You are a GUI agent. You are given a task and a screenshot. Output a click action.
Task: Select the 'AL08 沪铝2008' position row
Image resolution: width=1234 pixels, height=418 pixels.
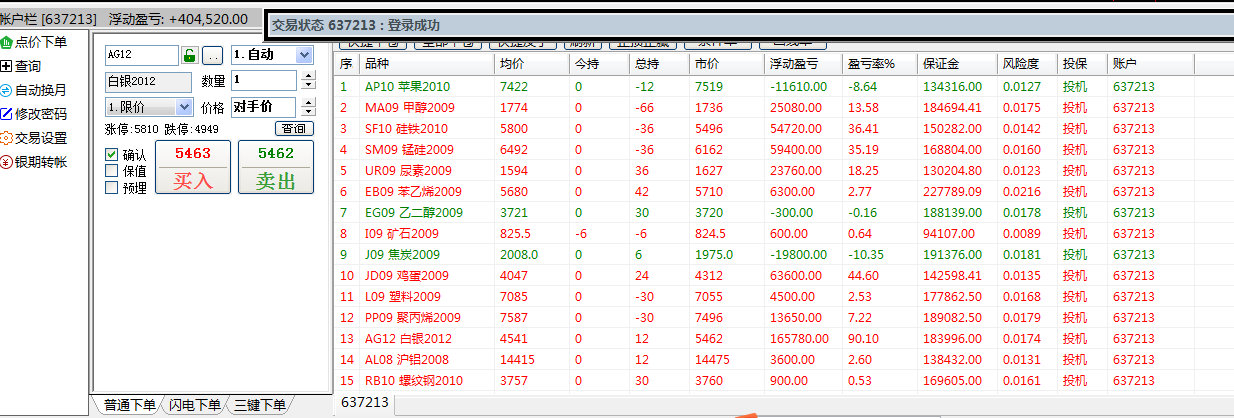pos(766,360)
